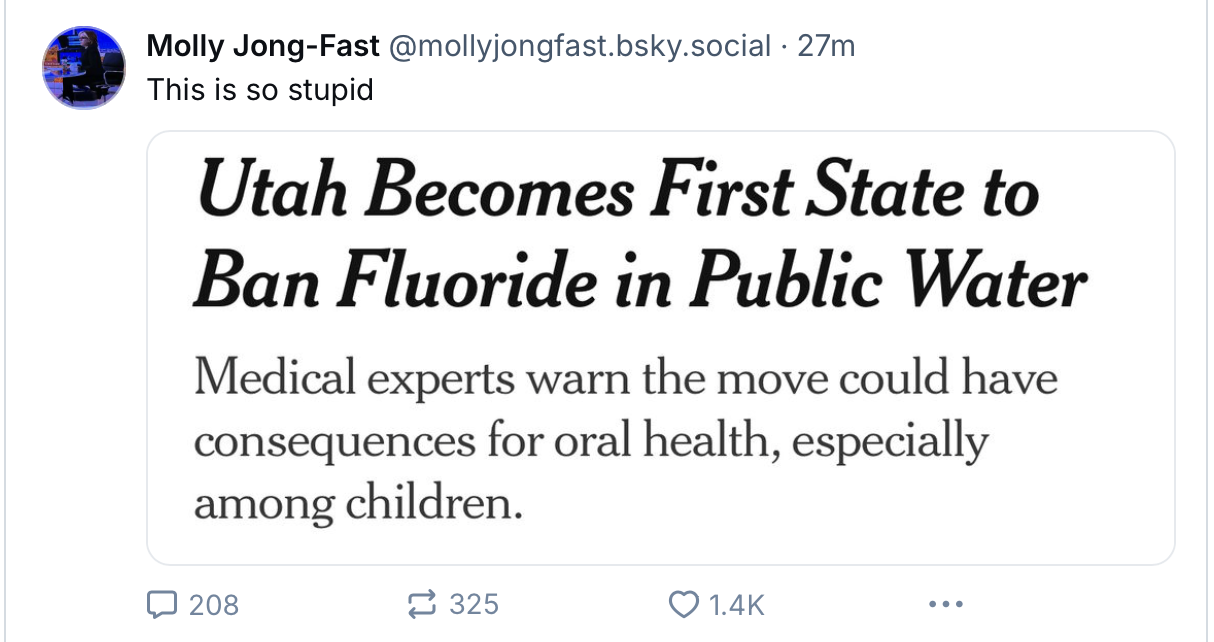Click the Molly Jong-Fast display name
Screen dimensions: 1214x642
[263, 46]
